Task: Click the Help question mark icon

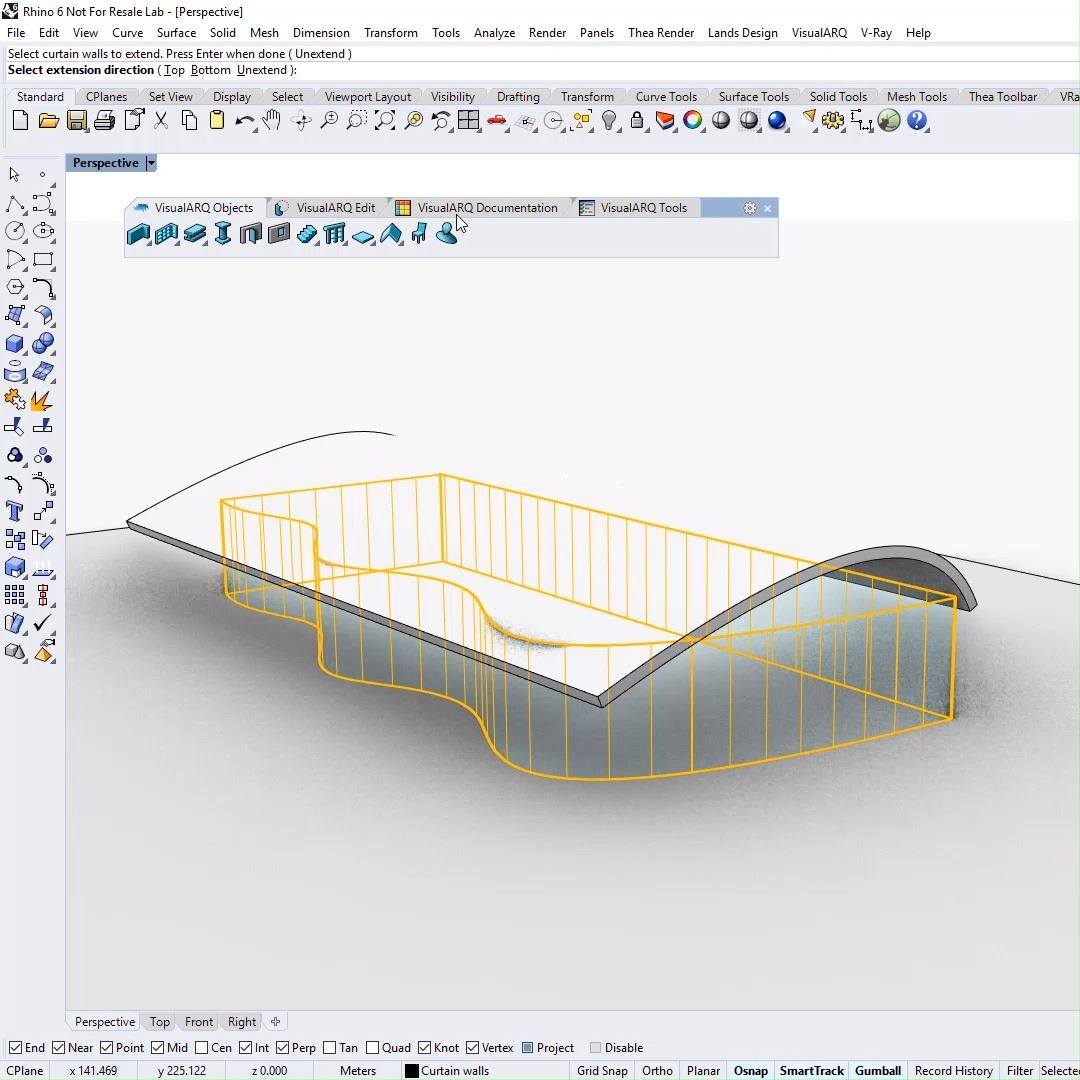Action: click(917, 121)
